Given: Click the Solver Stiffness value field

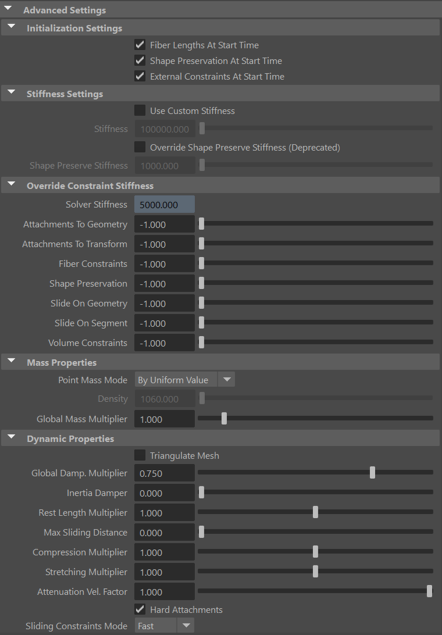Looking at the screenshot, I should click(164, 205).
